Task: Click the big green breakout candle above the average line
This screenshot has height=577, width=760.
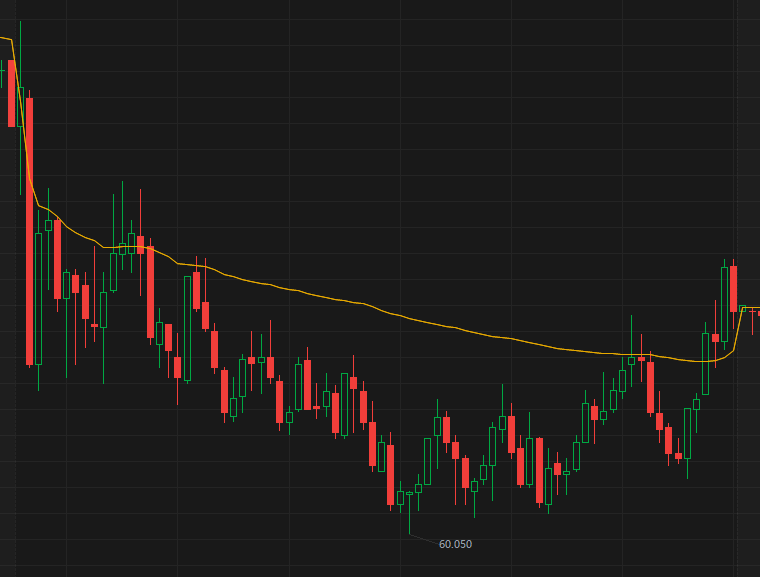Action: point(724,304)
